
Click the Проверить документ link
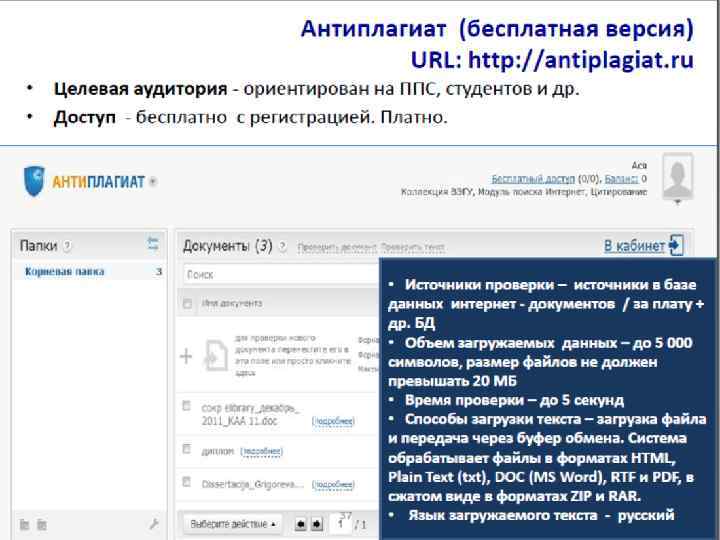tap(337, 248)
